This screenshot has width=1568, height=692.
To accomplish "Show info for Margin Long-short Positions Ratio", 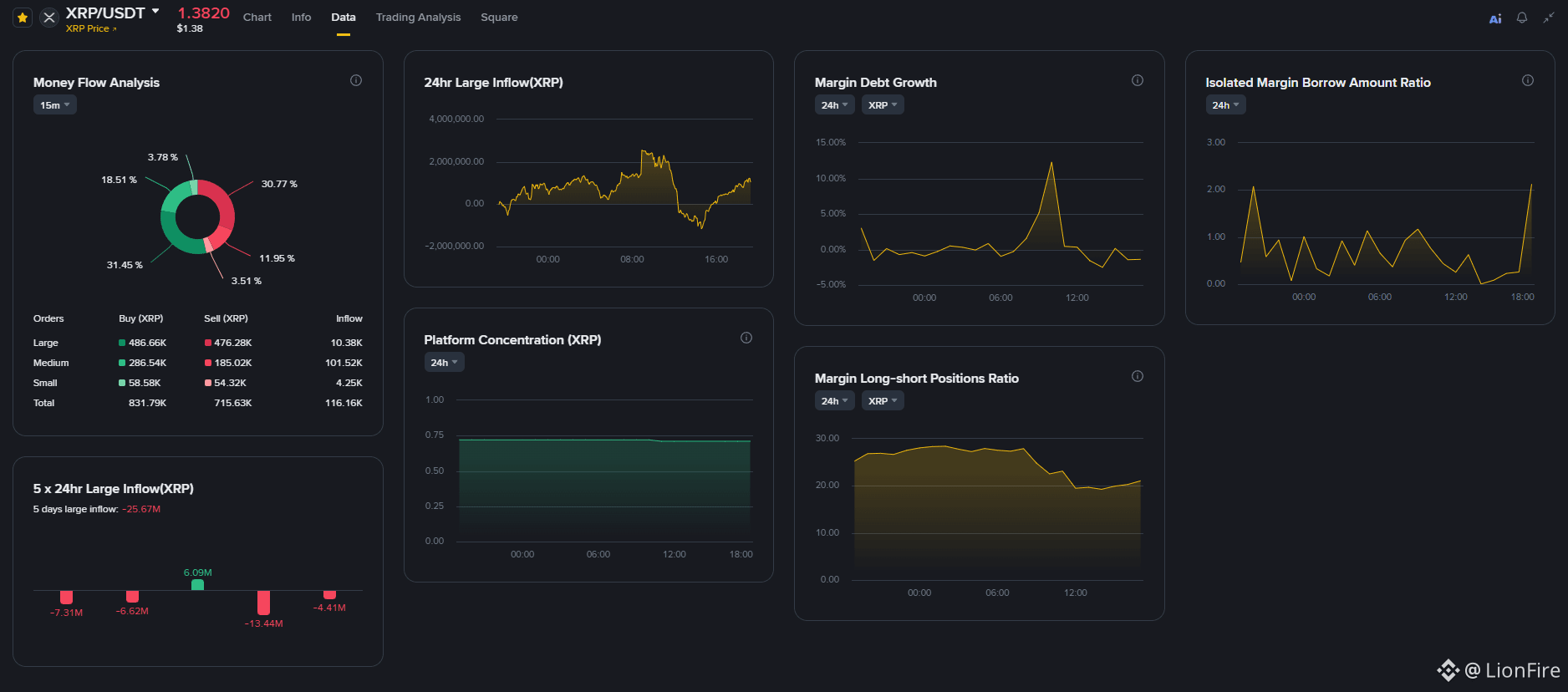I will click(1138, 376).
